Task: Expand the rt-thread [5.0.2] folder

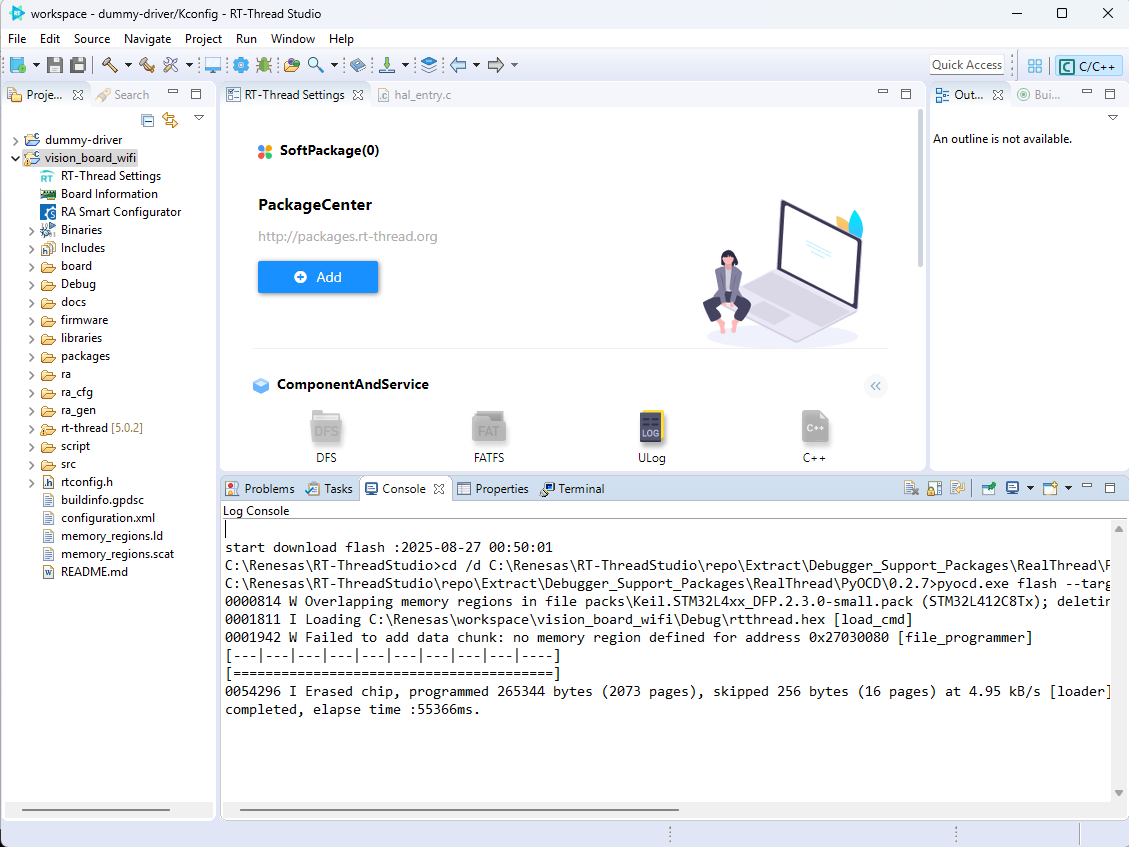Action: pyautogui.click(x=33, y=428)
